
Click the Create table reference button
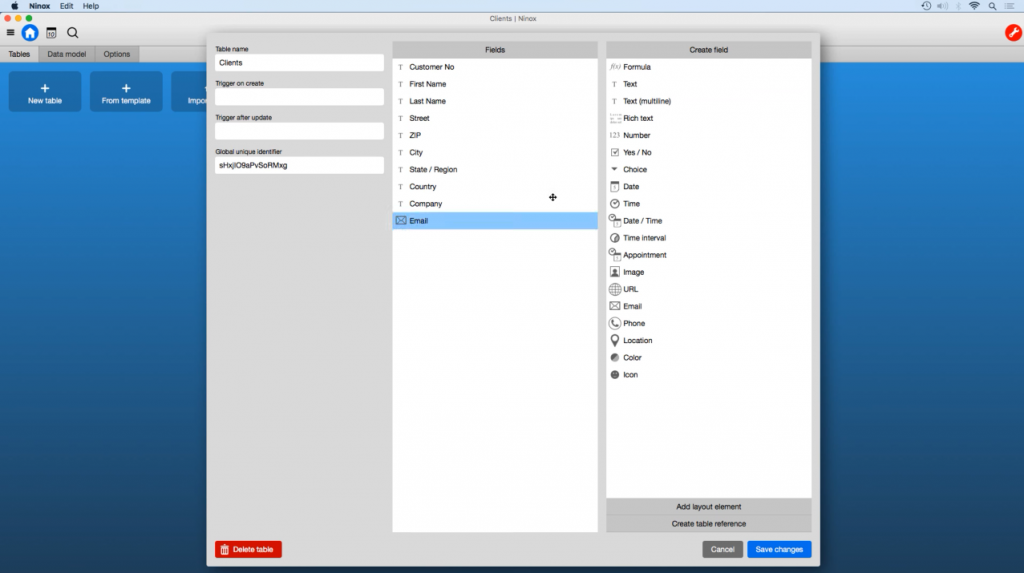(708, 523)
